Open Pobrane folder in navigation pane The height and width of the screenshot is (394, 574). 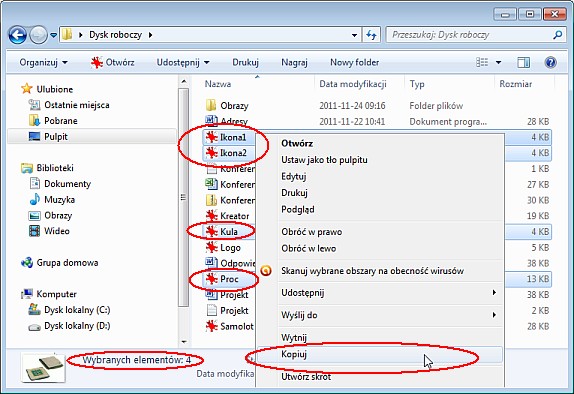(53, 121)
